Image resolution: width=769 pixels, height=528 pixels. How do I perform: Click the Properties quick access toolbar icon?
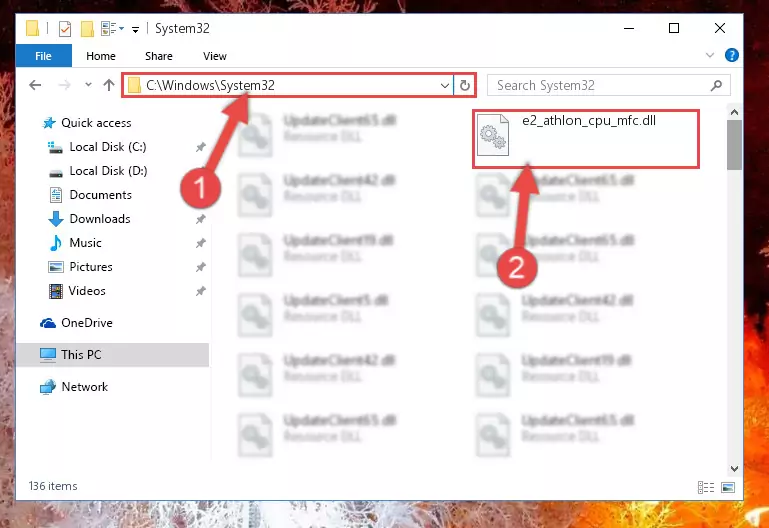65,29
